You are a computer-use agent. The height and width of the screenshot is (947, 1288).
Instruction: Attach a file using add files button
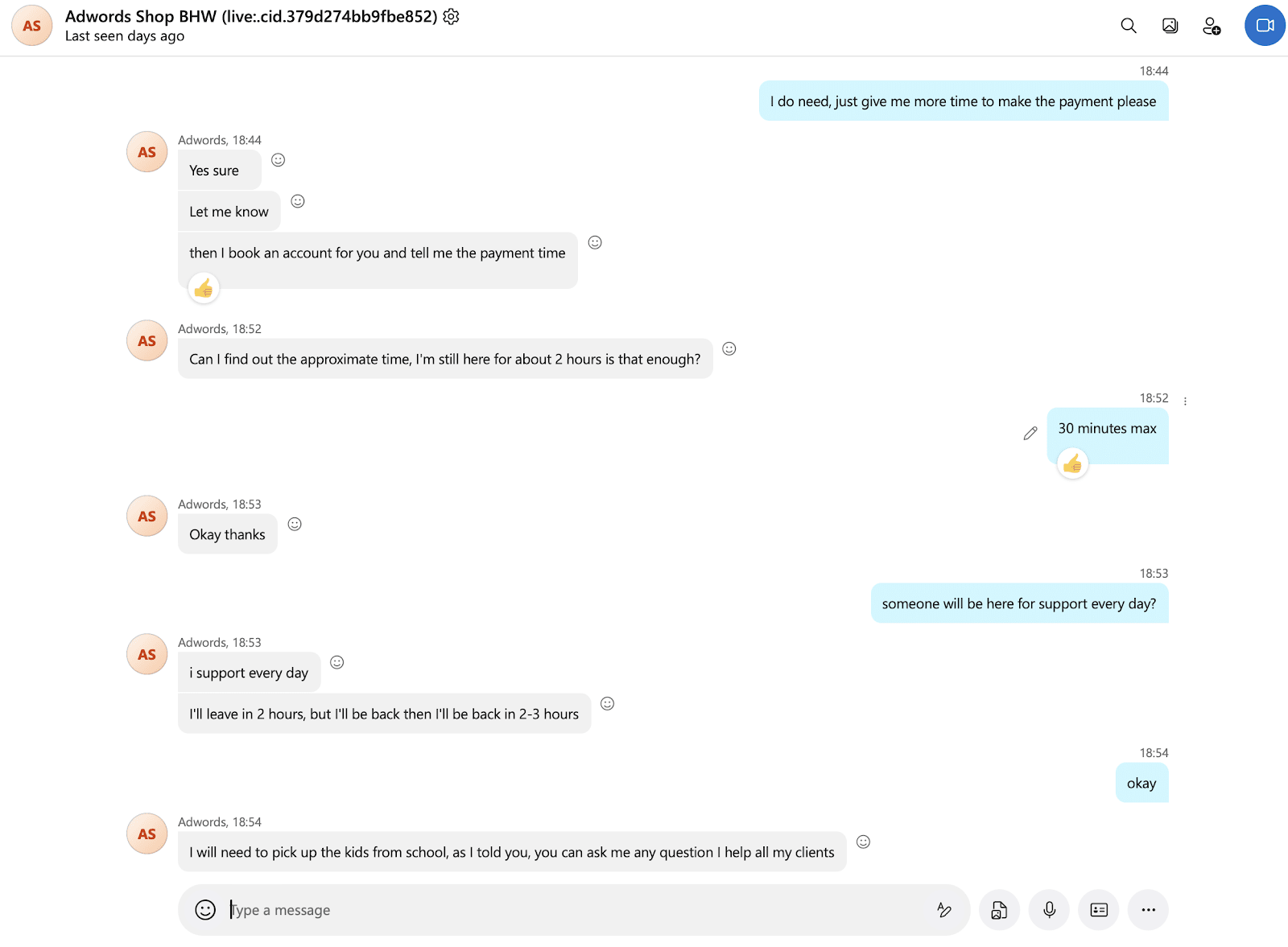coord(999,909)
